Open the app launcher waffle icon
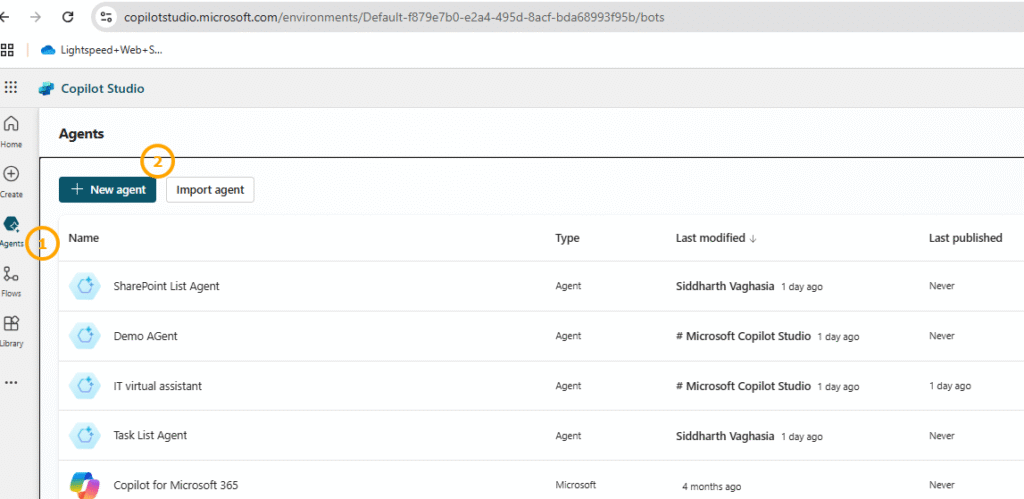The height and width of the screenshot is (499, 1024). [11, 88]
